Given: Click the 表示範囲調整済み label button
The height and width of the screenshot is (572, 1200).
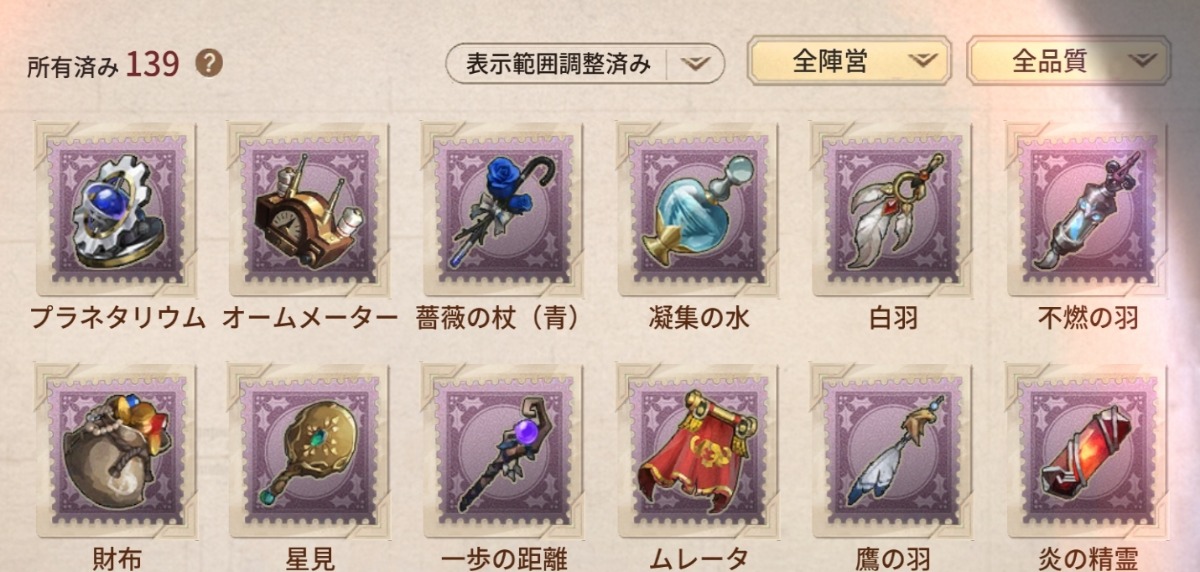Looking at the screenshot, I should [x=559, y=64].
